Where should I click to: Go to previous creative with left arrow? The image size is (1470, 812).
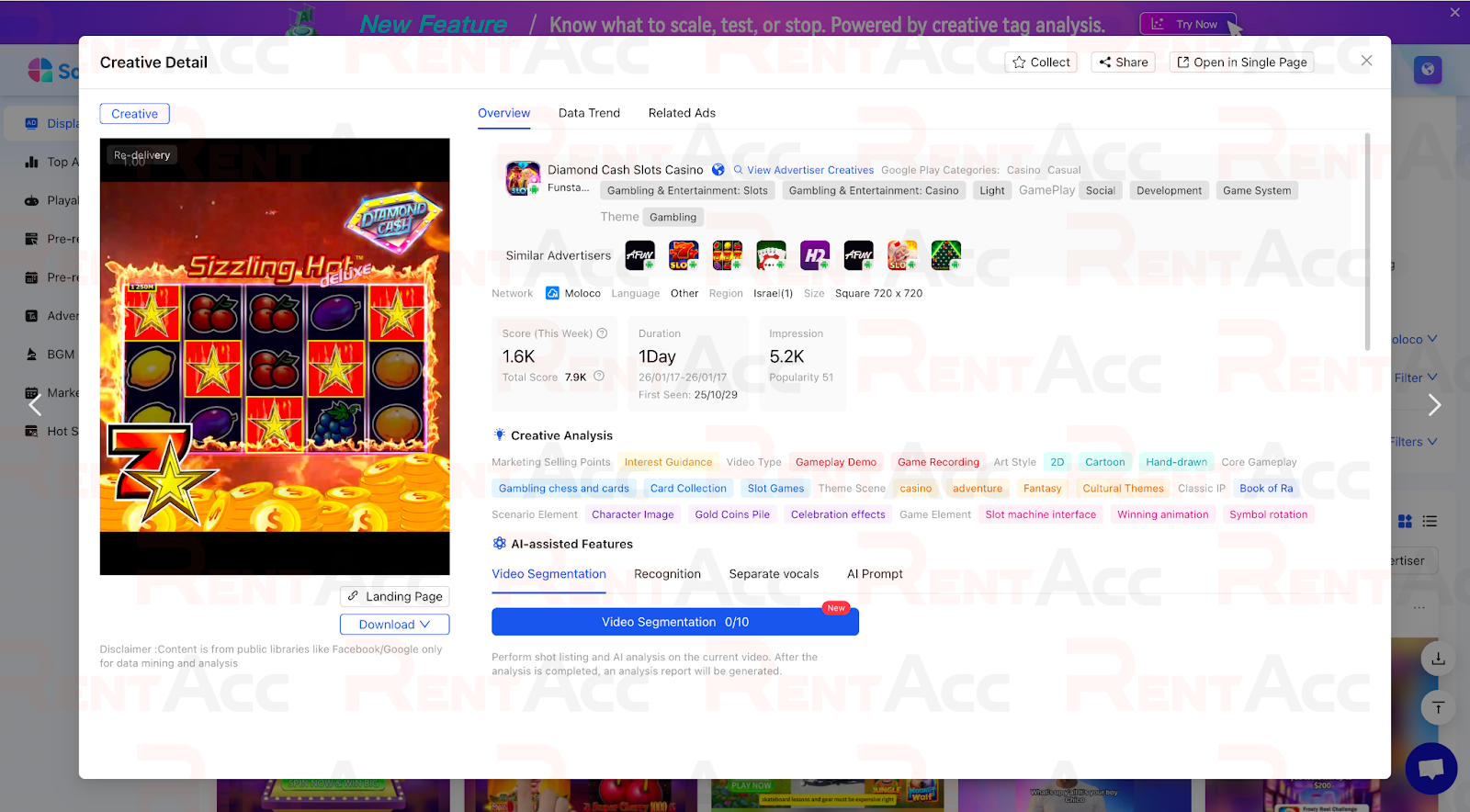pyautogui.click(x=35, y=405)
